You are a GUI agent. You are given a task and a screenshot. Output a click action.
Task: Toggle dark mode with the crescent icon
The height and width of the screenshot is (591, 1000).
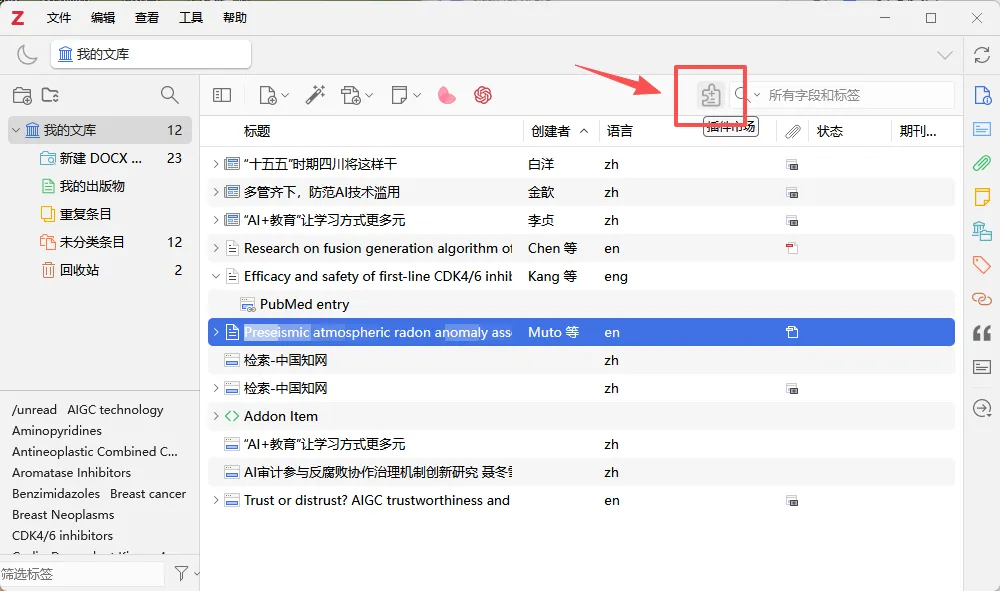(28, 55)
